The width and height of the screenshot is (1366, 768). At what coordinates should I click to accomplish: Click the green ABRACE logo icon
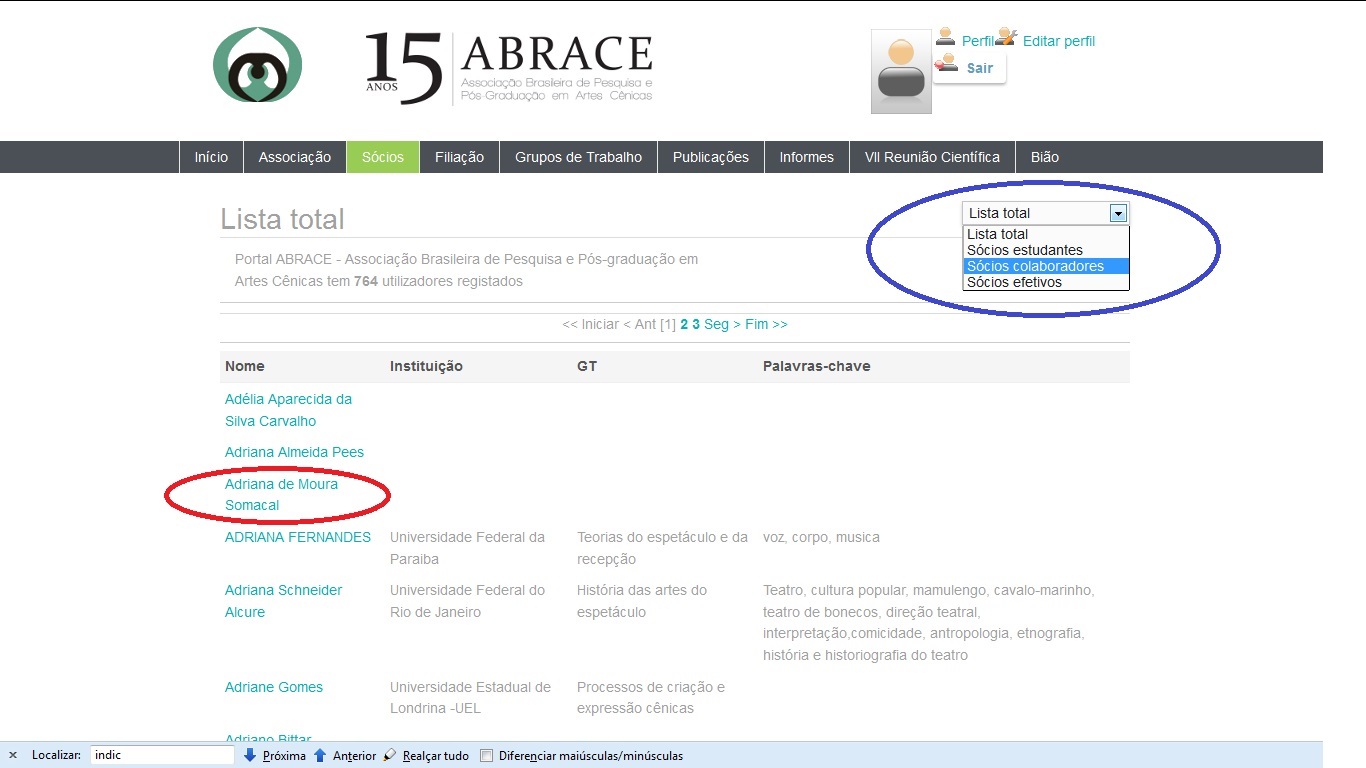[x=257, y=66]
